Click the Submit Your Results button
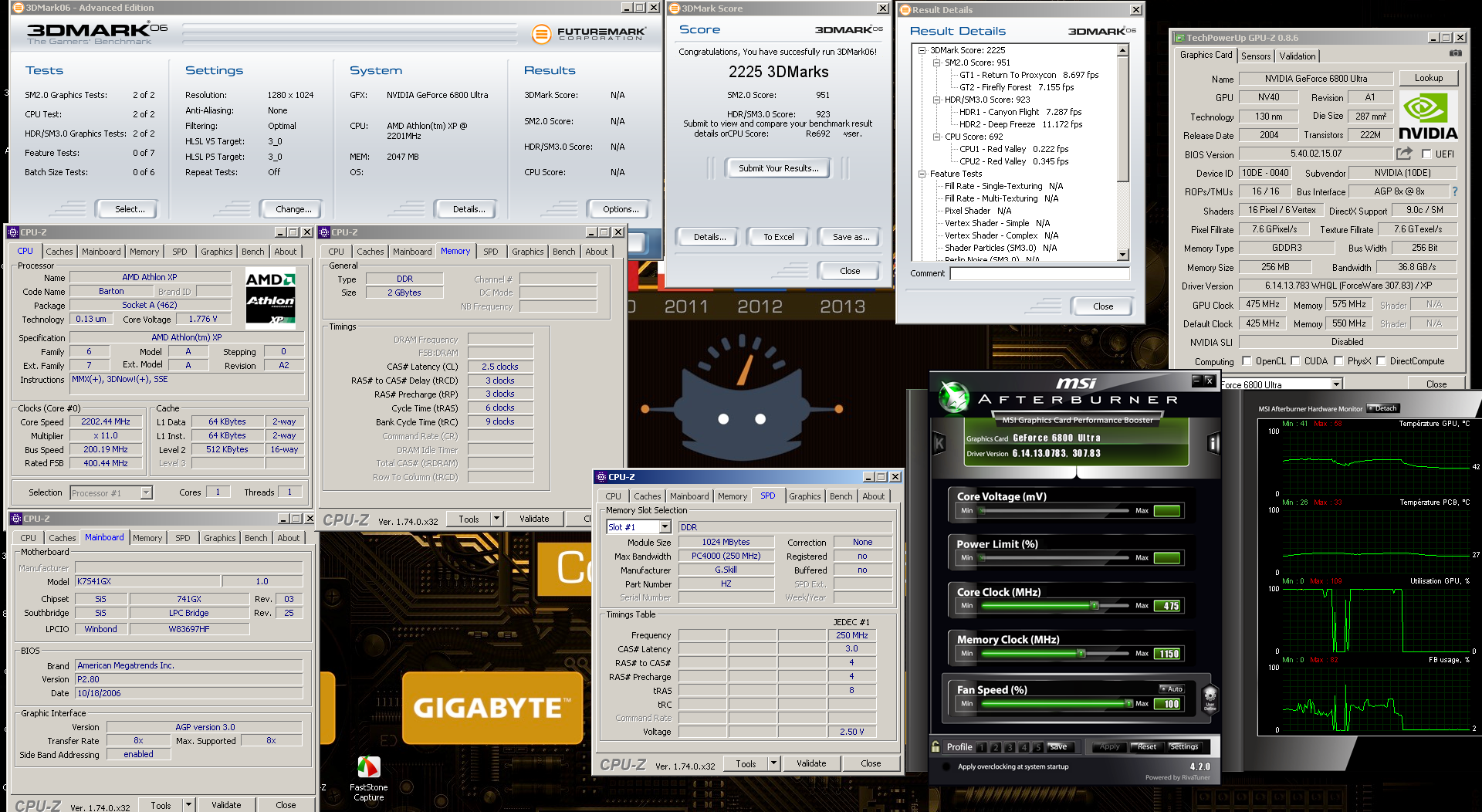Viewport: 1482px width, 812px height. tap(778, 168)
